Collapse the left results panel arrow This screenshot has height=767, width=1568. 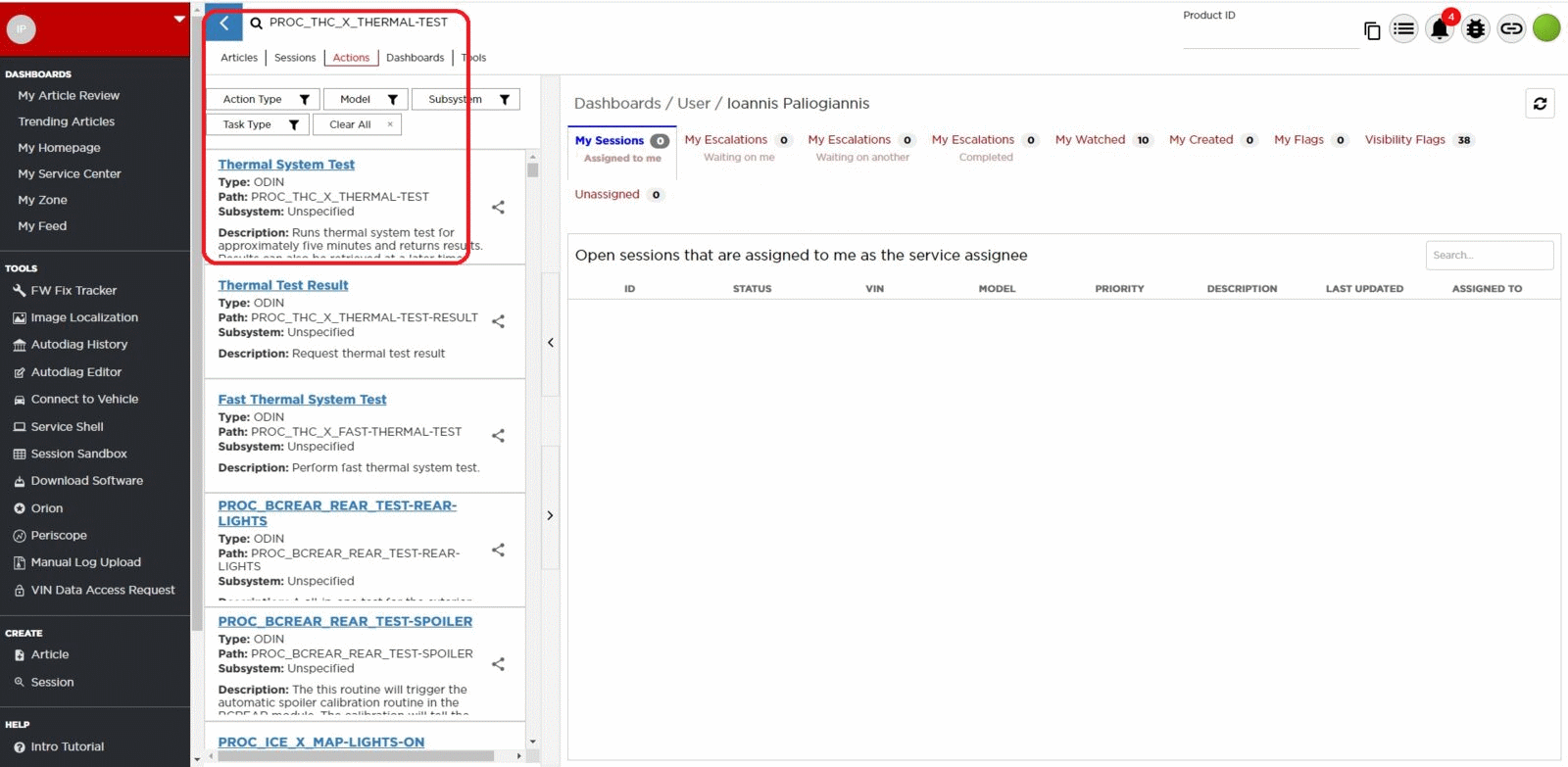click(550, 343)
